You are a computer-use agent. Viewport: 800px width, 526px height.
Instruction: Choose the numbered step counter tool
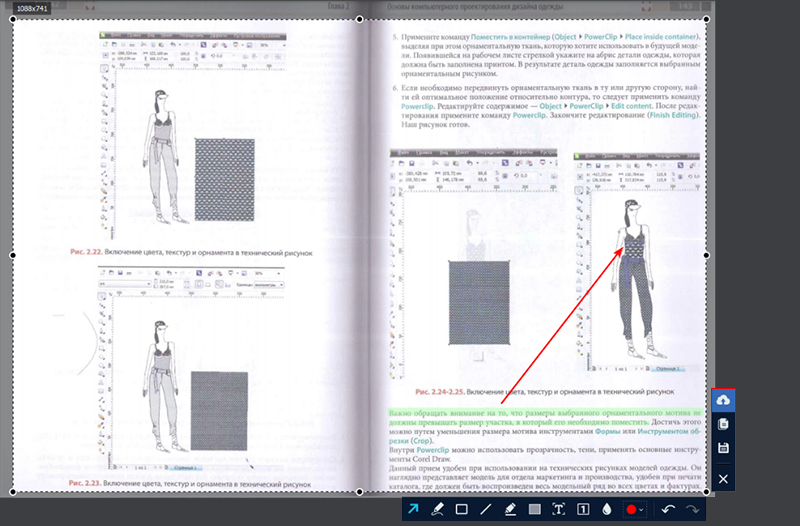click(x=583, y=509)
